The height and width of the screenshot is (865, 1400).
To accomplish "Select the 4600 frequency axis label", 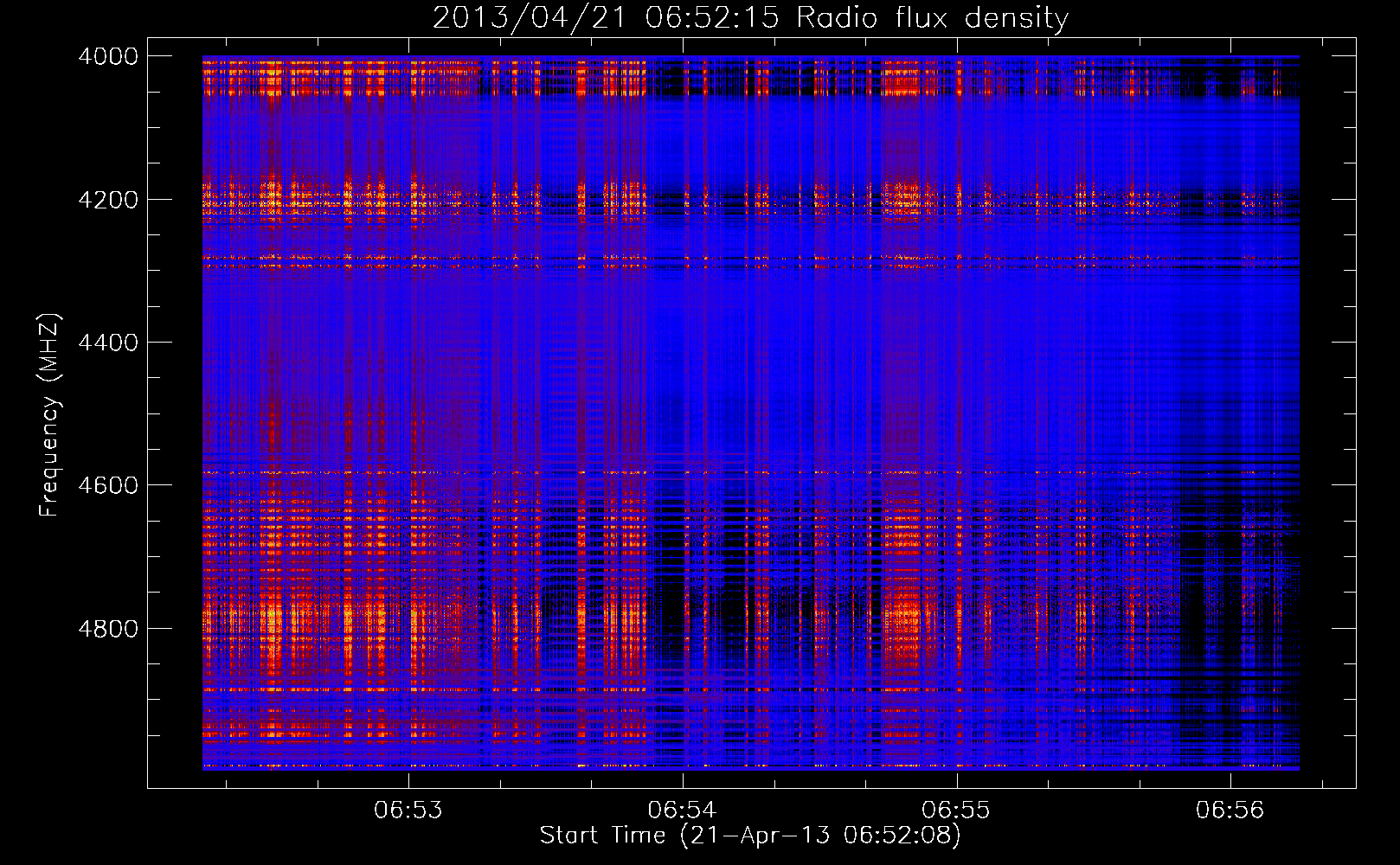I will pos(108,485).
